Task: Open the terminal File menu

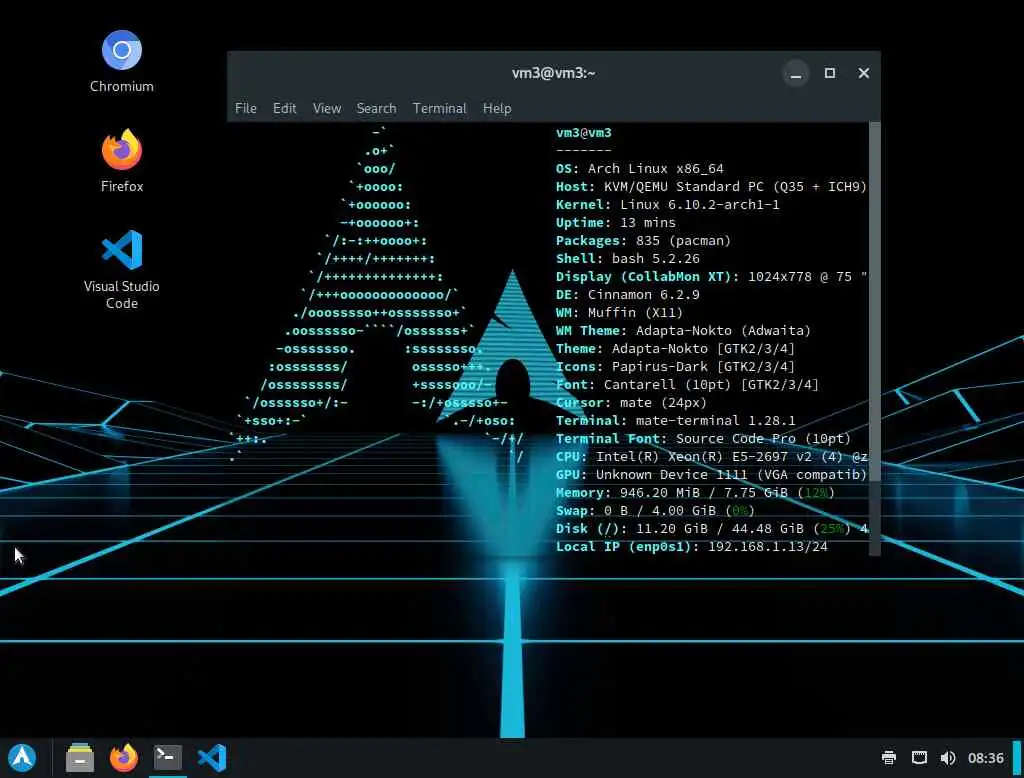Action: (246, 108)
